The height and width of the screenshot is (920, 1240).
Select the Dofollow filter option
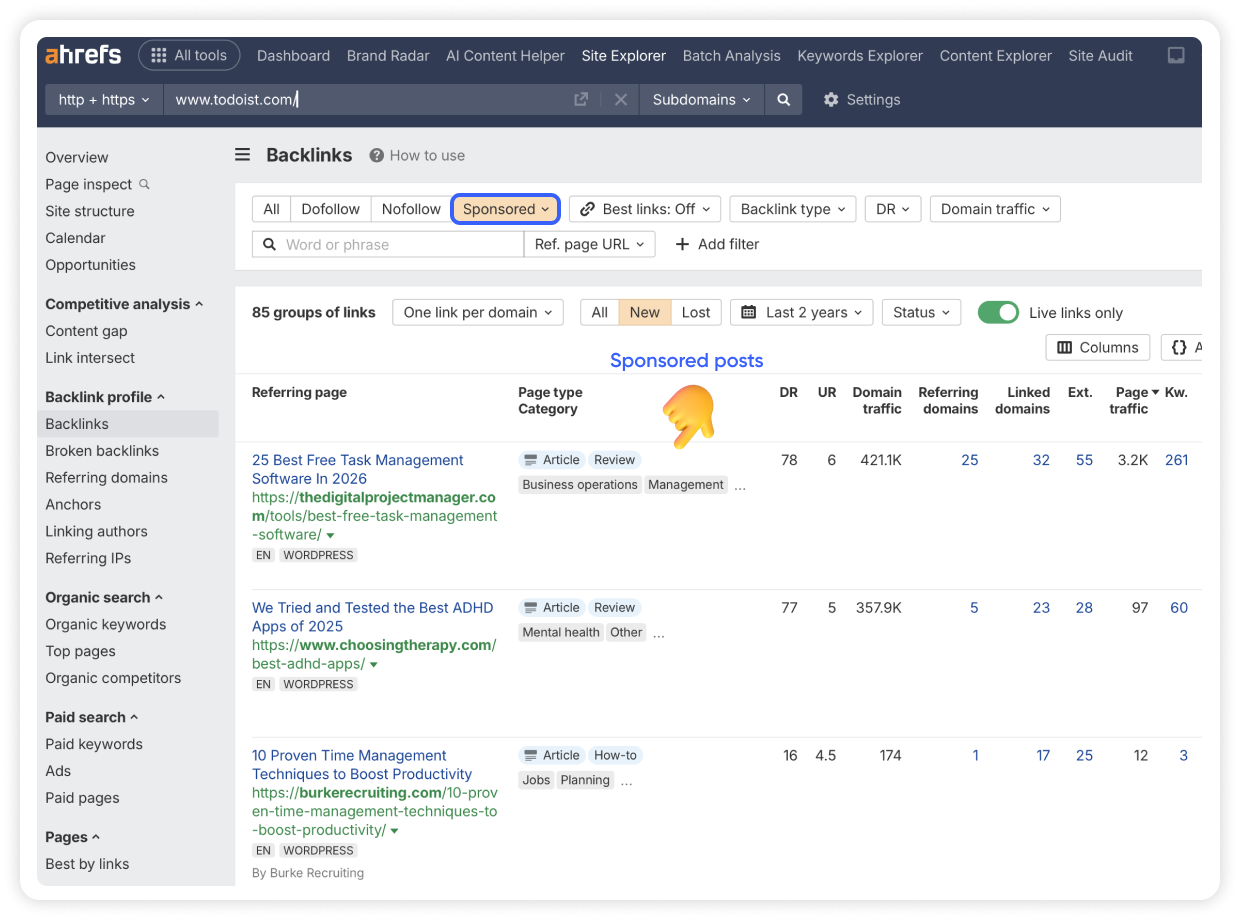pyautogui.click(x=330, y=209)
